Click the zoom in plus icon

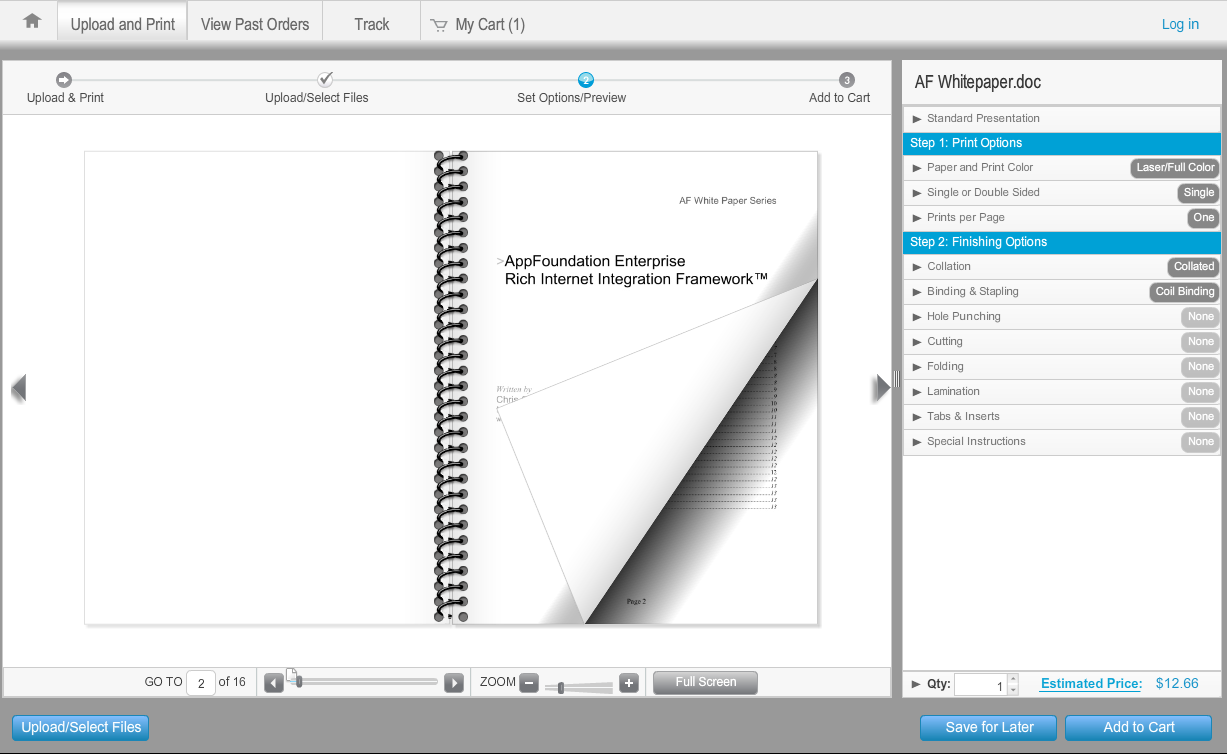(x=629, y=684)
